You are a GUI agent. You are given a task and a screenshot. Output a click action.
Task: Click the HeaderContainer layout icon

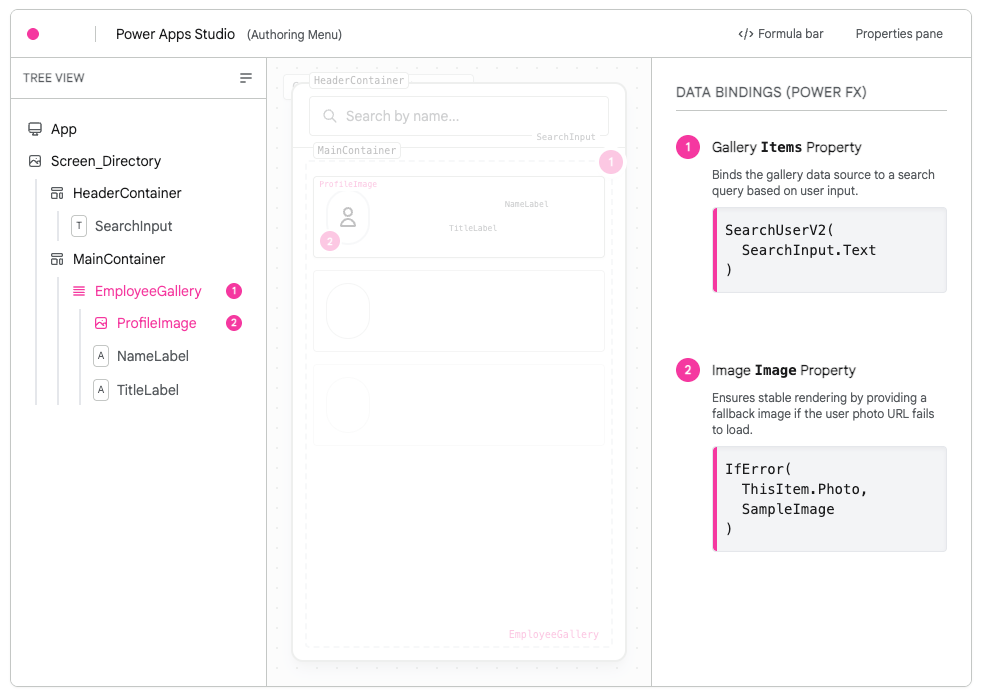click(57, 193)
